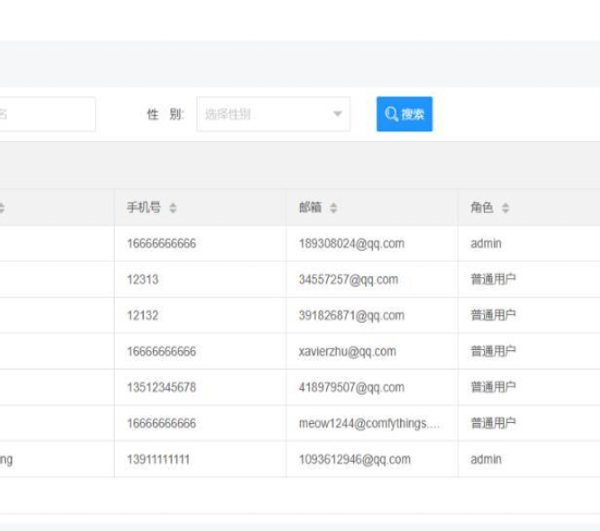This screenshot has width=600, height=531.
Task: Click phone number cell 12313
Action: coord(142,279)
